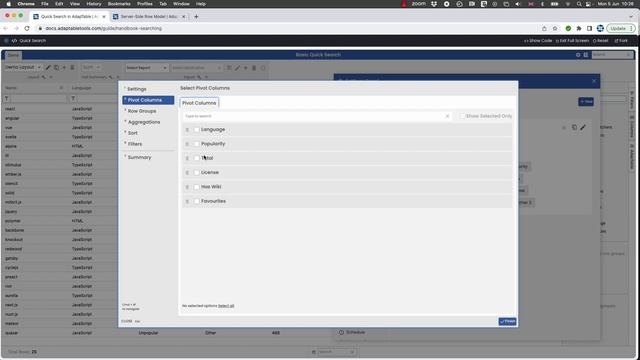Open the Apple menu

[8, 4]
